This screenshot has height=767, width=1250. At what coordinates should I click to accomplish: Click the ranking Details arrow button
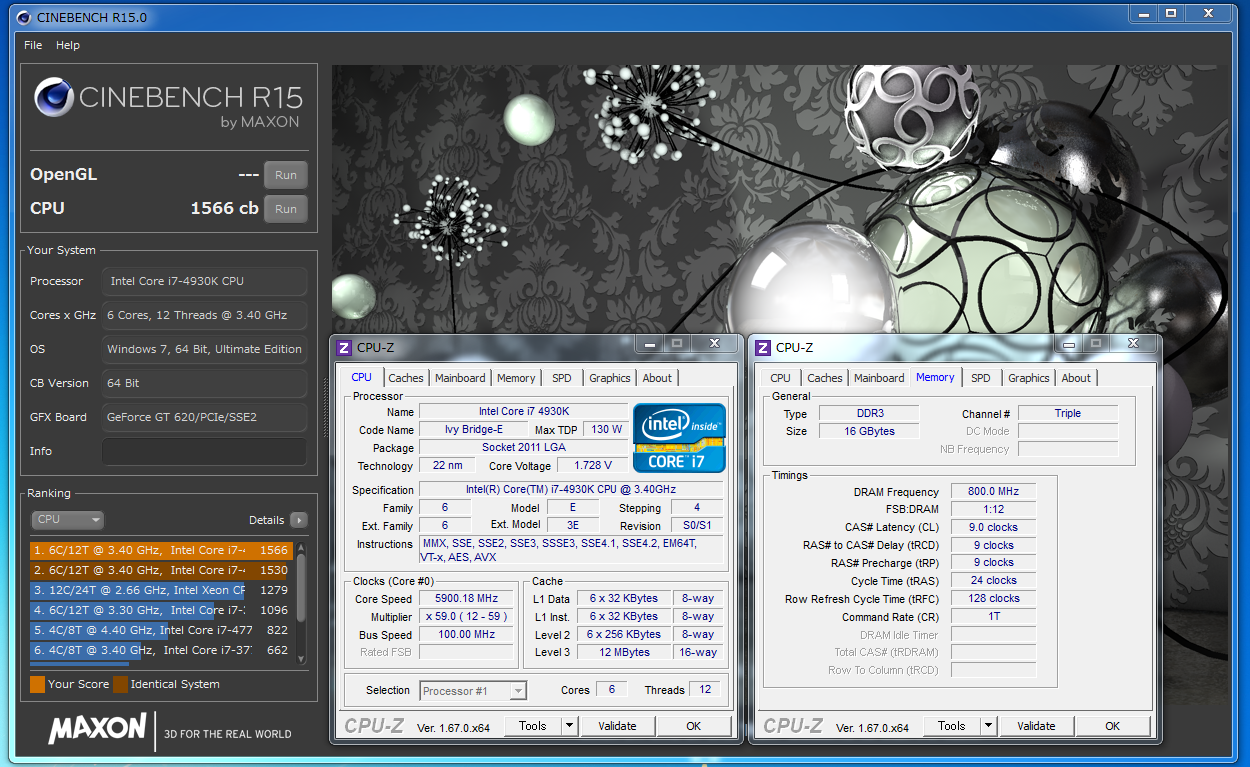pos(298,520)
